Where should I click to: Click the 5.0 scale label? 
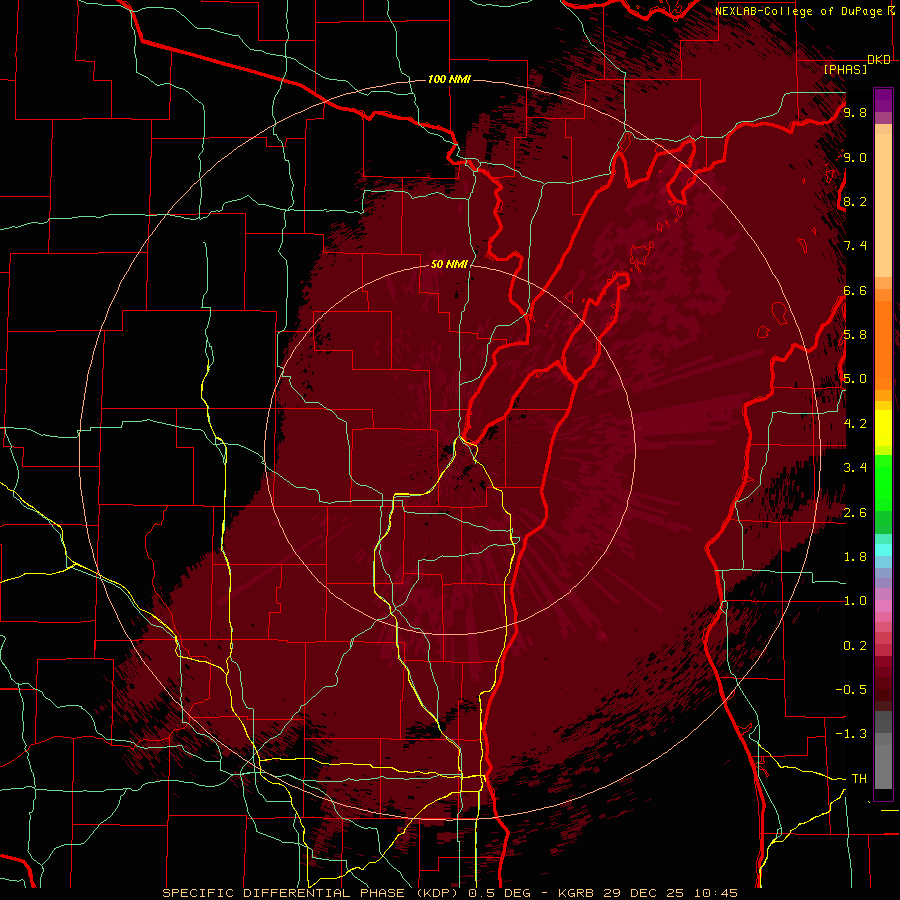click(855, 379)
